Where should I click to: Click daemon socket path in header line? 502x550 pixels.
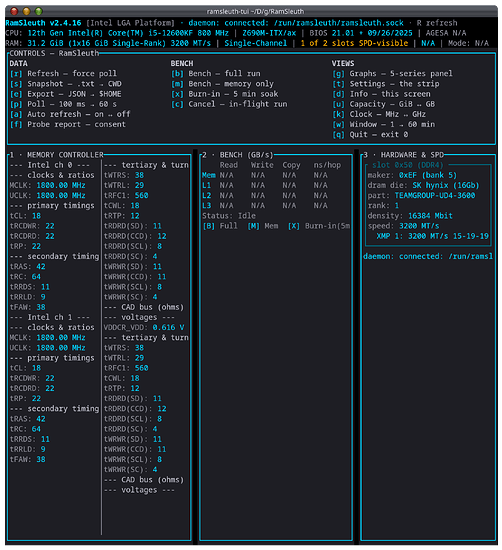click(339, 23)
